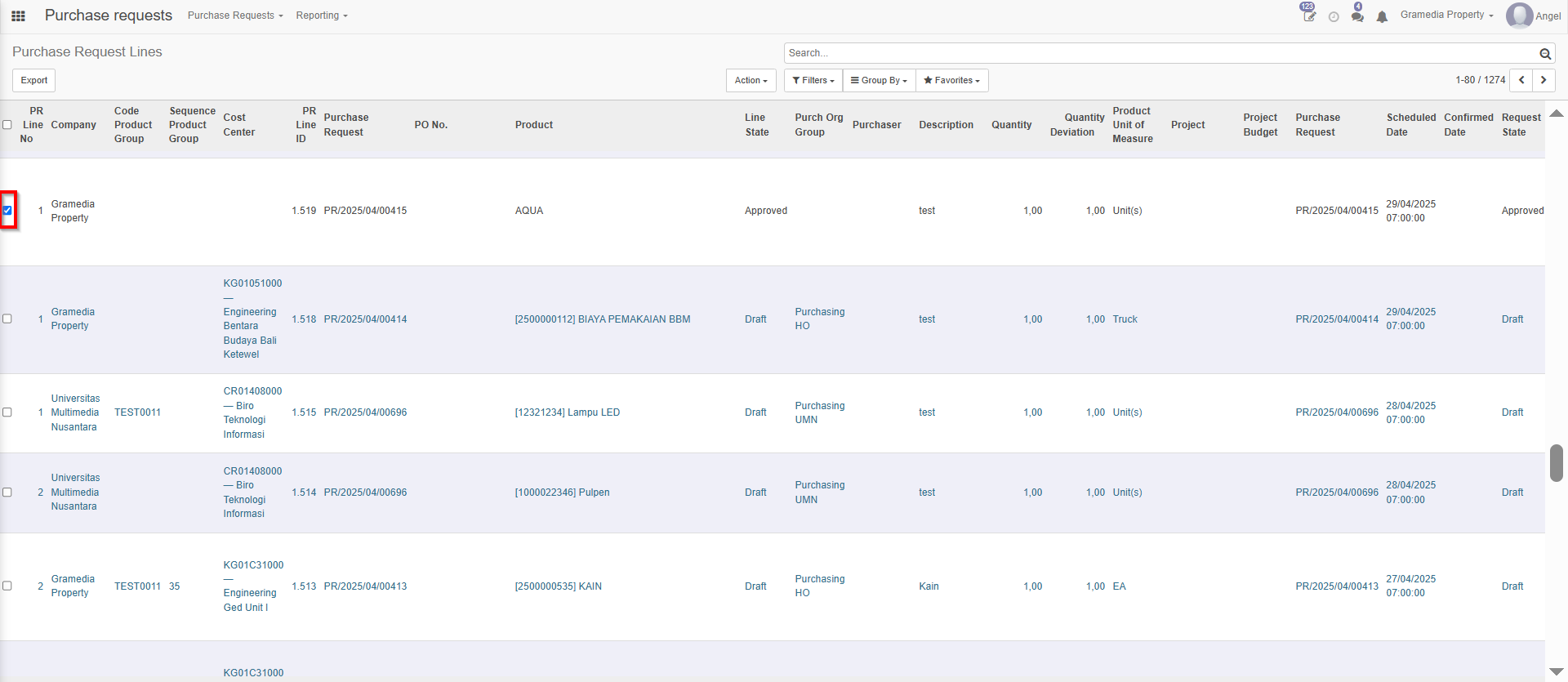The height and width of the screenshot is (682, 1568).
Task: Click [2500000112] BIAYA PEMAKAIAN BBM product
Action: click(x=603, y=319)
